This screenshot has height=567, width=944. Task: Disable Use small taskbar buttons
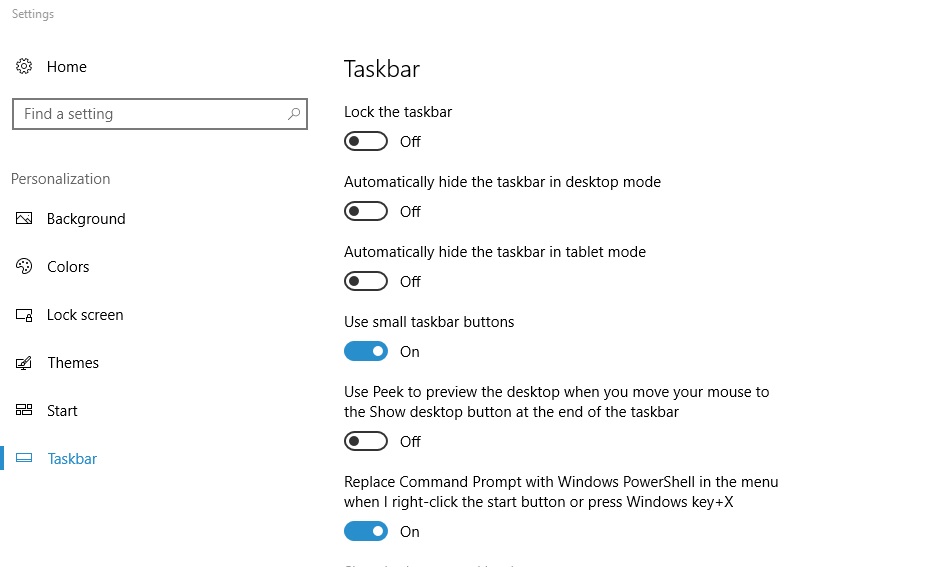[x=366, y=352]
